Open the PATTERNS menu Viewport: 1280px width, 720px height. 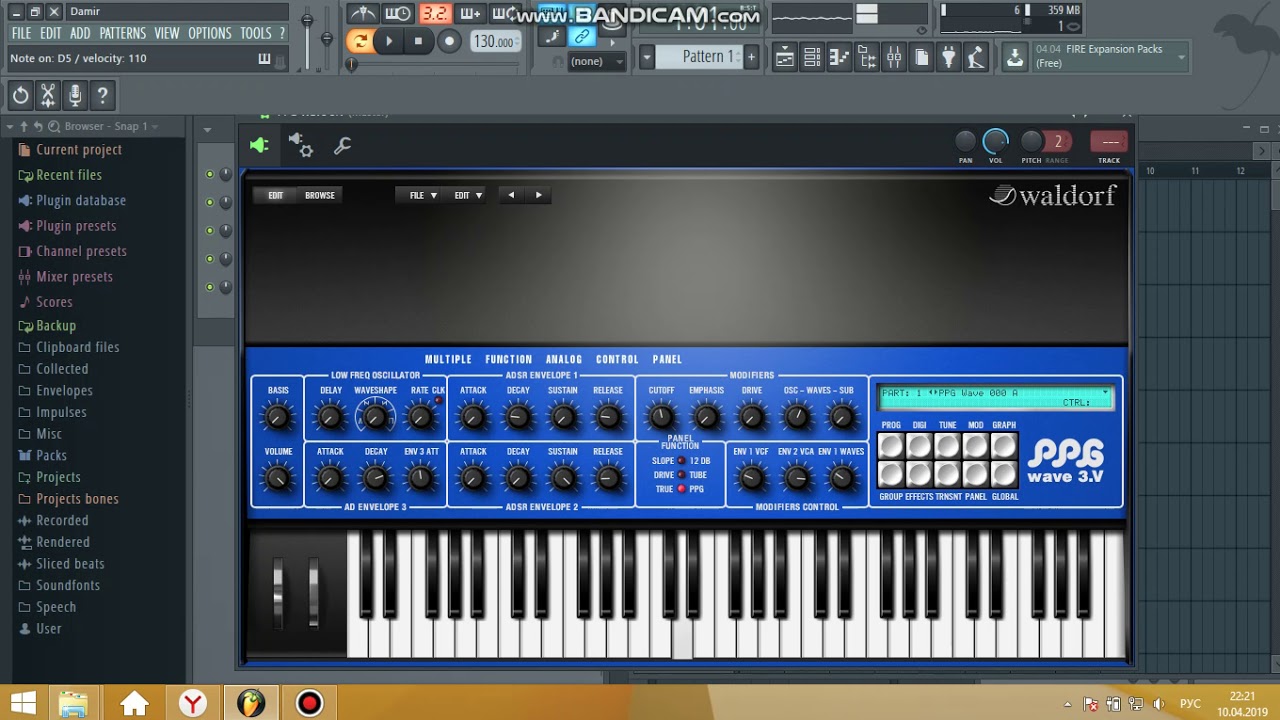[x=122, y=33]
